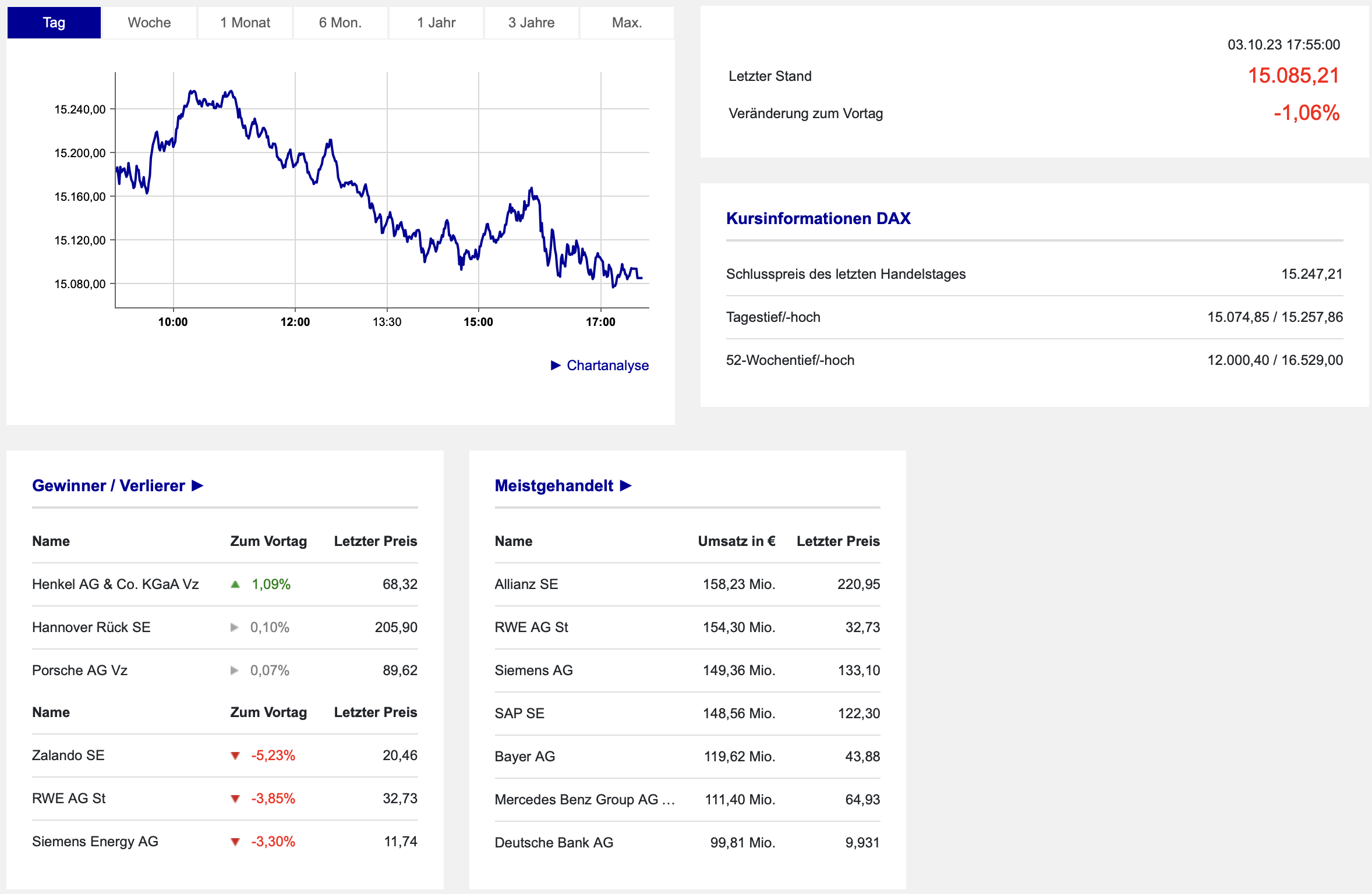This screenshot has height=894, width=1372.
Task: Click green up arrow beside Henkel AG
Action: pos(235,584)
